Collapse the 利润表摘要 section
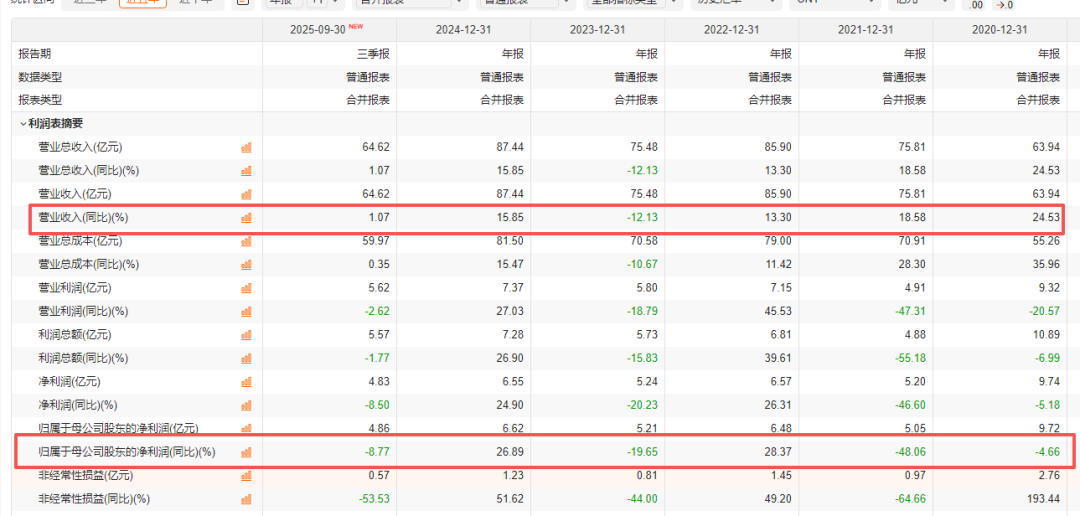The width and height of the screenshot is (1080, 516). [x=23, y=124]
